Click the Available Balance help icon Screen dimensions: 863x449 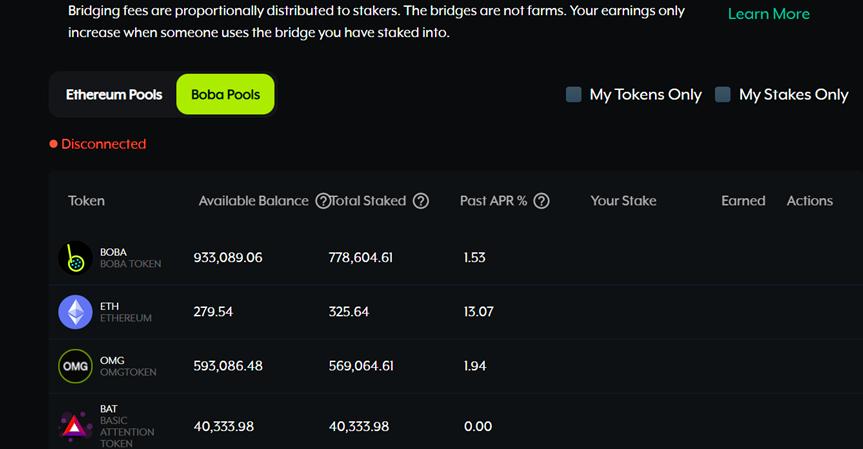322,201
